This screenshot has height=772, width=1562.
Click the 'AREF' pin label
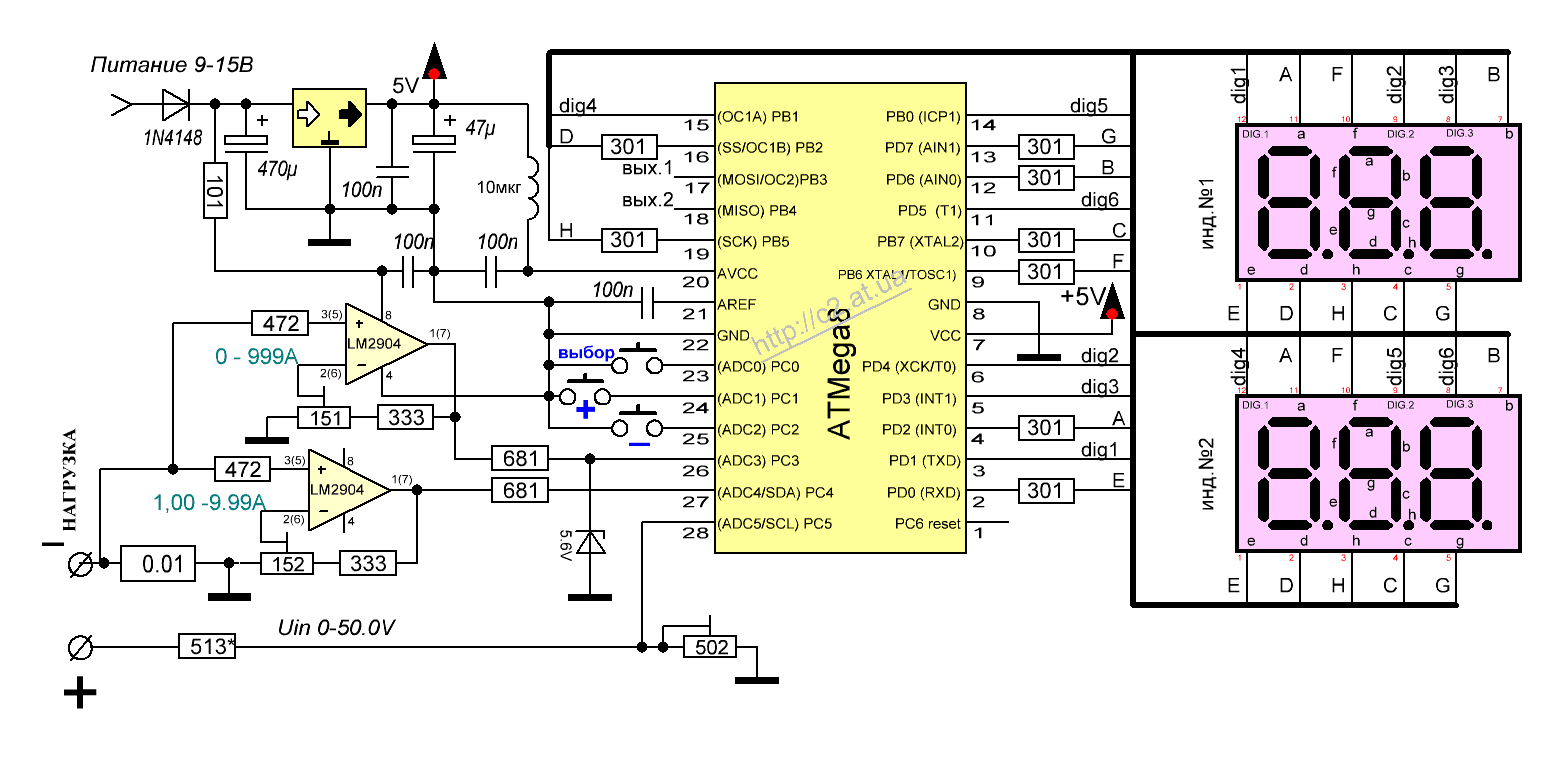737,304
